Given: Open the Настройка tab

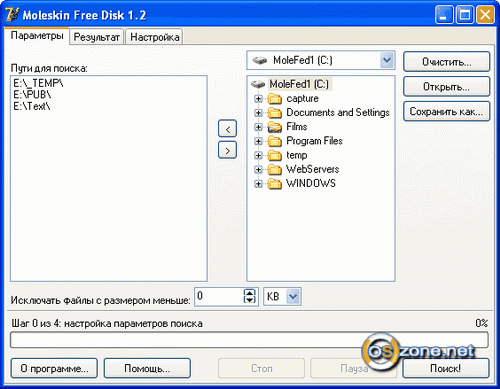Looking at the screenshot, I should [155, 37].
